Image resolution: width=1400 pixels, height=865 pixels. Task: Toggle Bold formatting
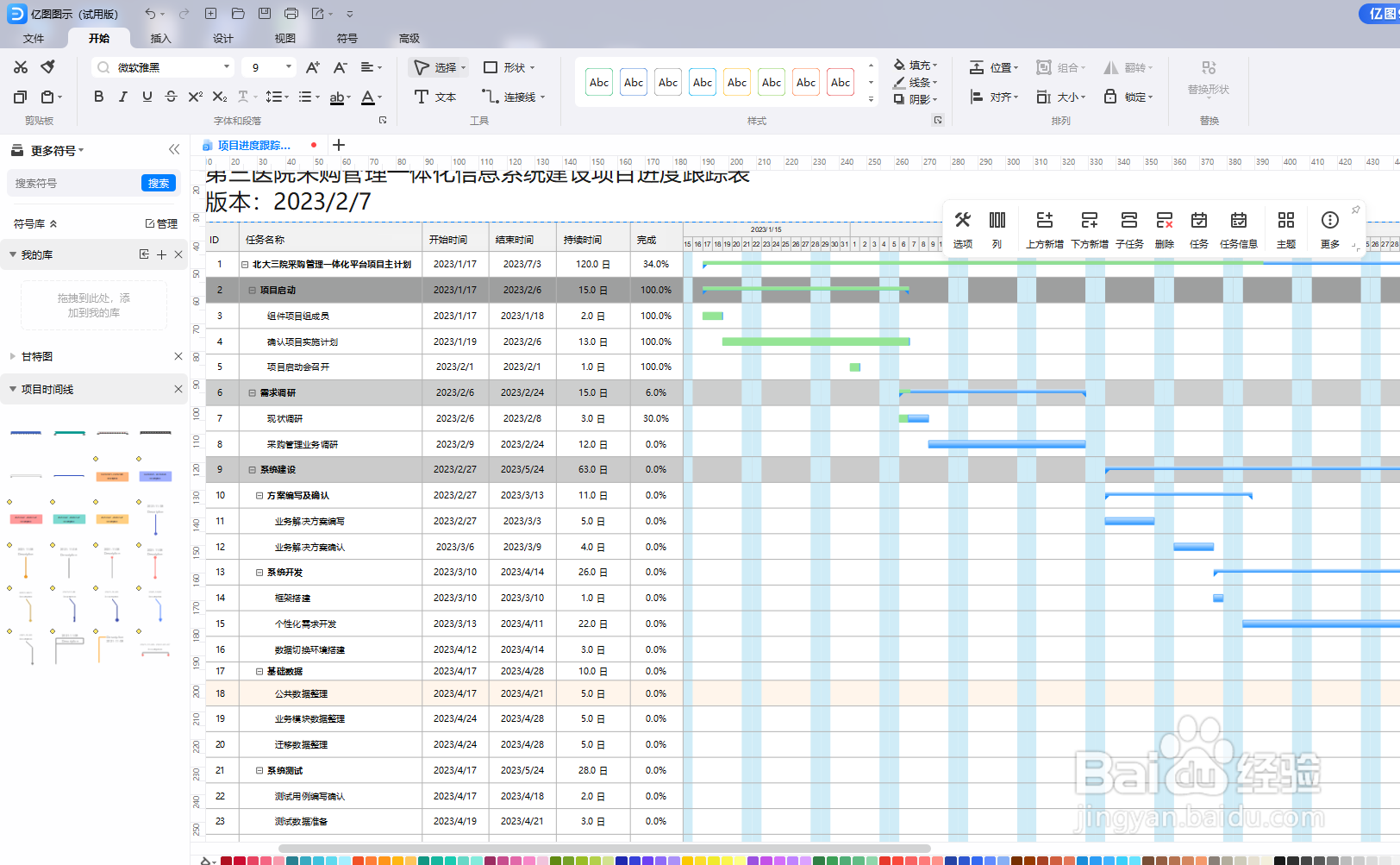[x=98, y=97]
